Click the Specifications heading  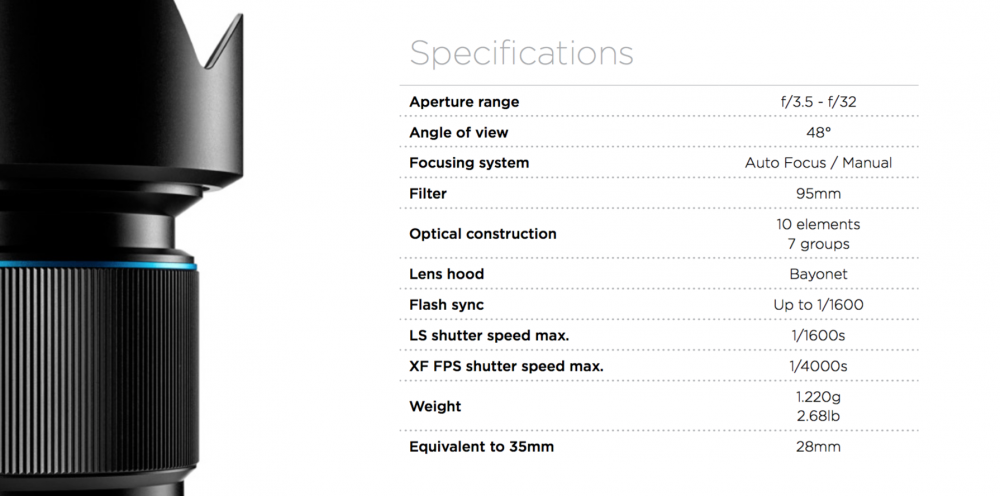click(521, 55)
